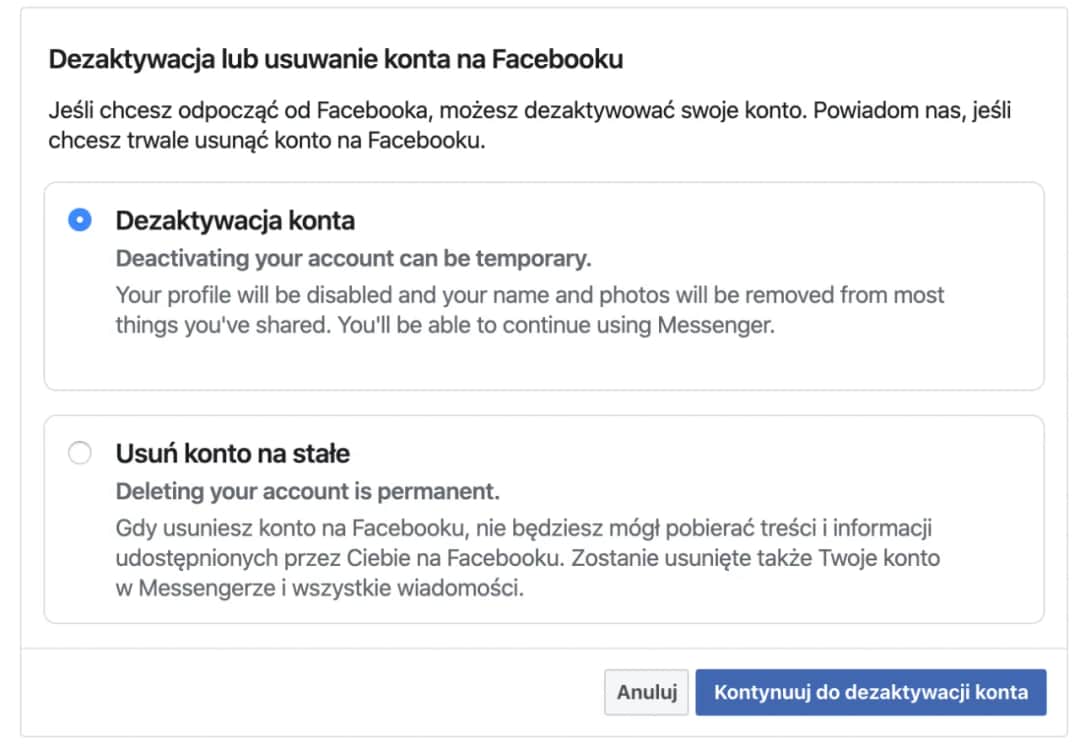Image resolution: width=1080 pixels, height=749 pixels.
Task: Click the bold 'Deleting your account is permanent' text
Action: point(305,490)
